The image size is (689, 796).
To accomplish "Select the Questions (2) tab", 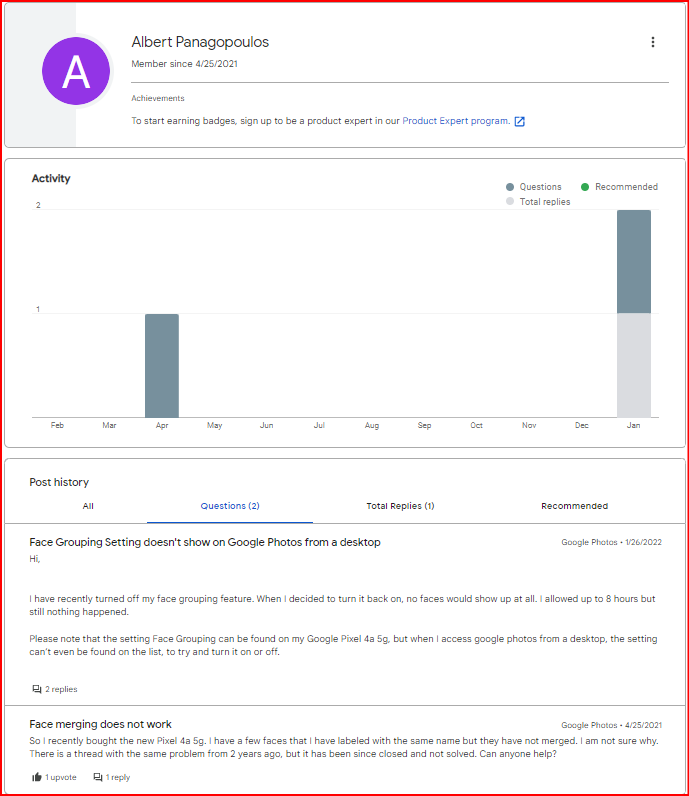I will coord(230,506).
